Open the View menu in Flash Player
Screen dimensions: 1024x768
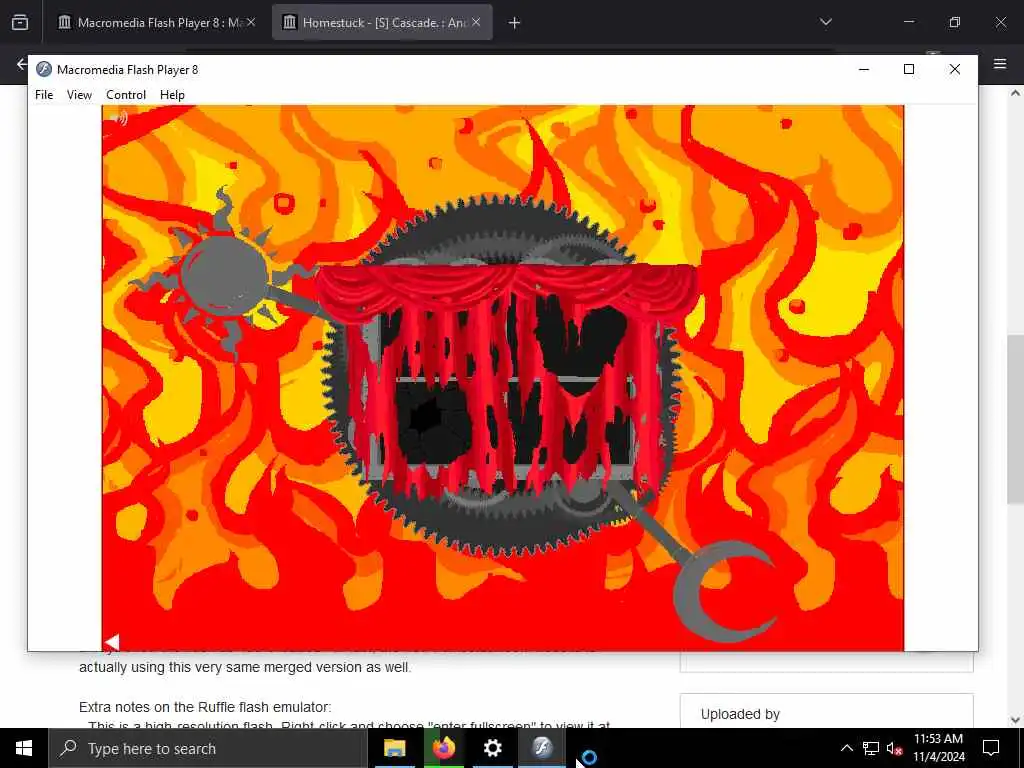click(x=79, y=95)
